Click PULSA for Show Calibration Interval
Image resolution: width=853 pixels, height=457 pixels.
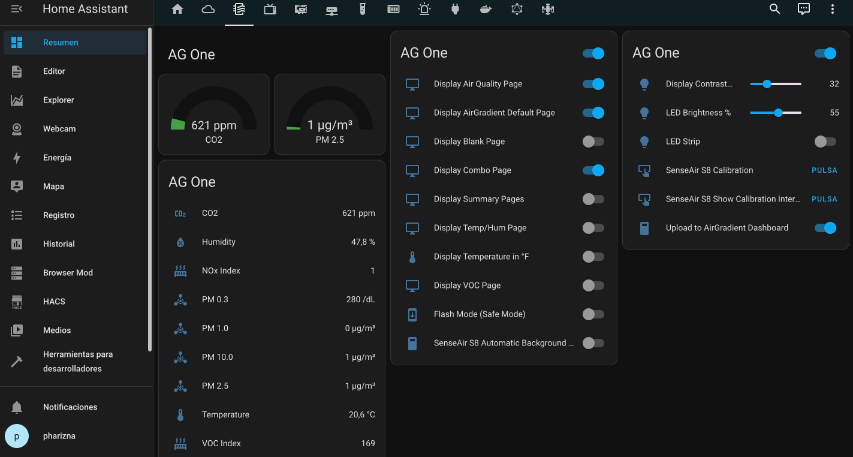point(824,199)
